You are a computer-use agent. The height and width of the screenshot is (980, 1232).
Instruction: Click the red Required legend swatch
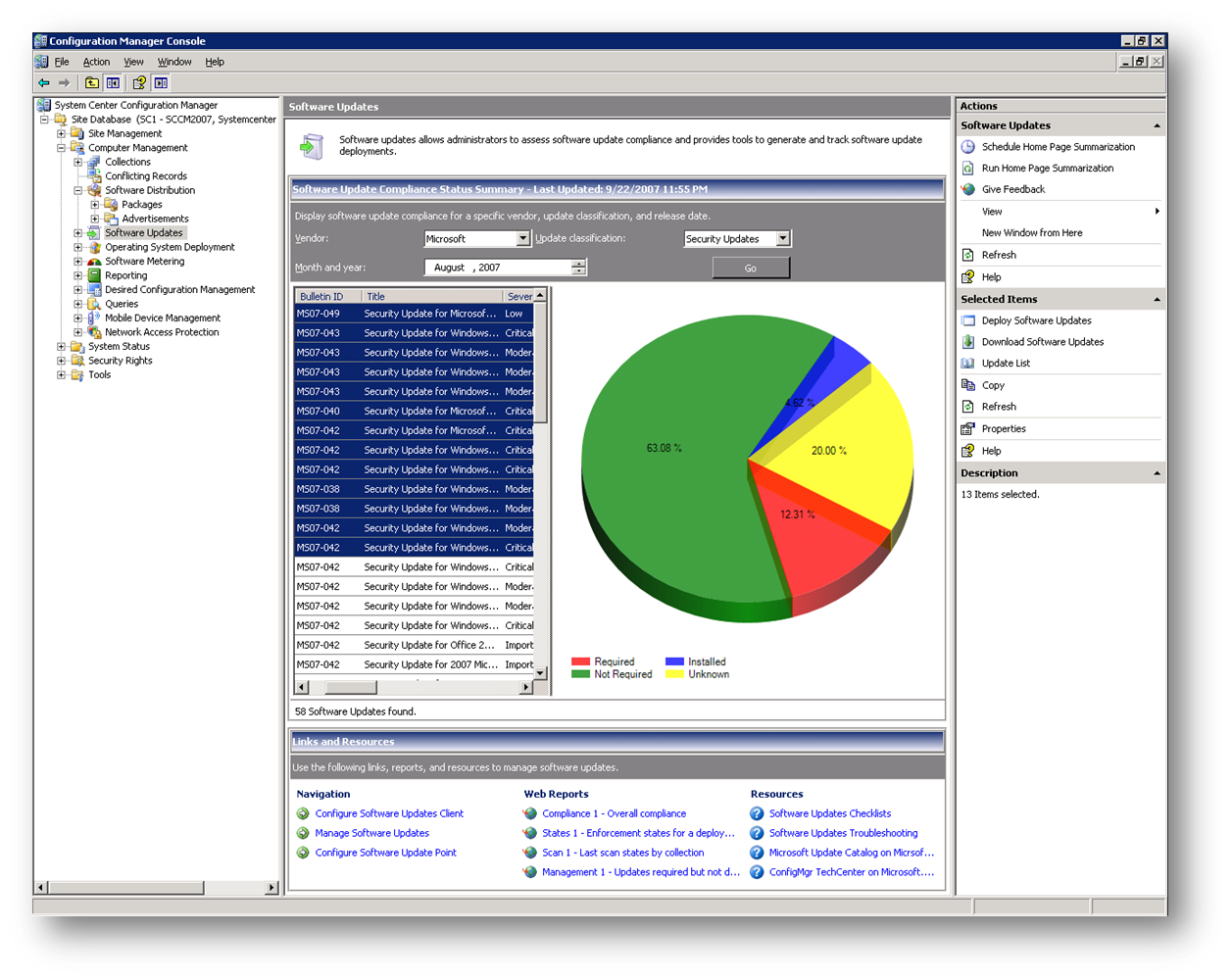[580, 661]
